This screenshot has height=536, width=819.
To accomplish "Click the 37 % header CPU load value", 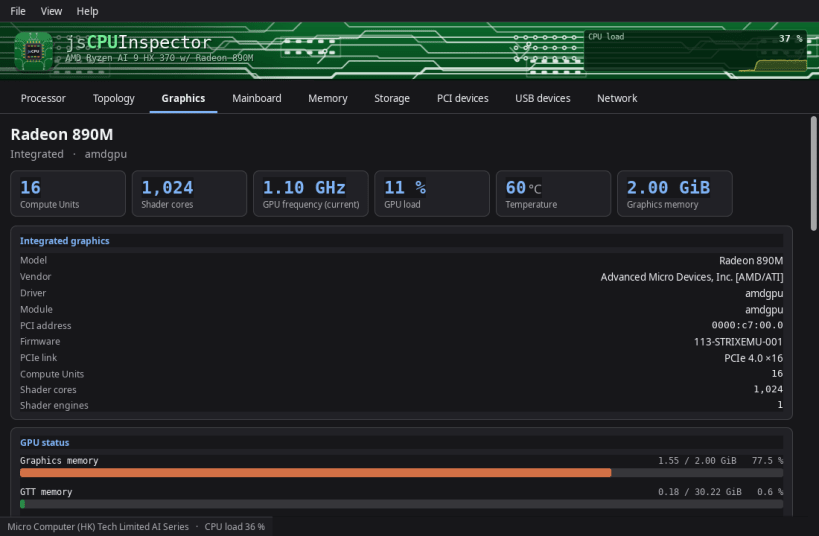I will pyautogui.click(x=790, y=39).
